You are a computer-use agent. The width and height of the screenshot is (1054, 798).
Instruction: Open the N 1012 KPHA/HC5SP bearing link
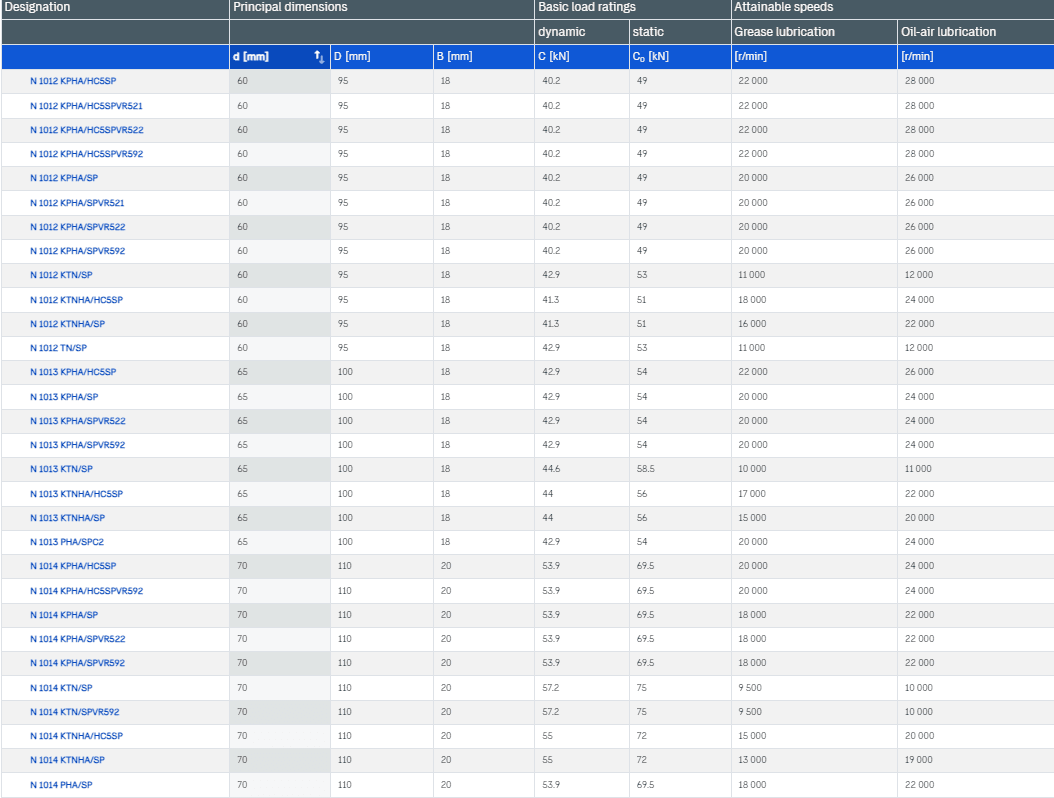[x=73, y=81]
